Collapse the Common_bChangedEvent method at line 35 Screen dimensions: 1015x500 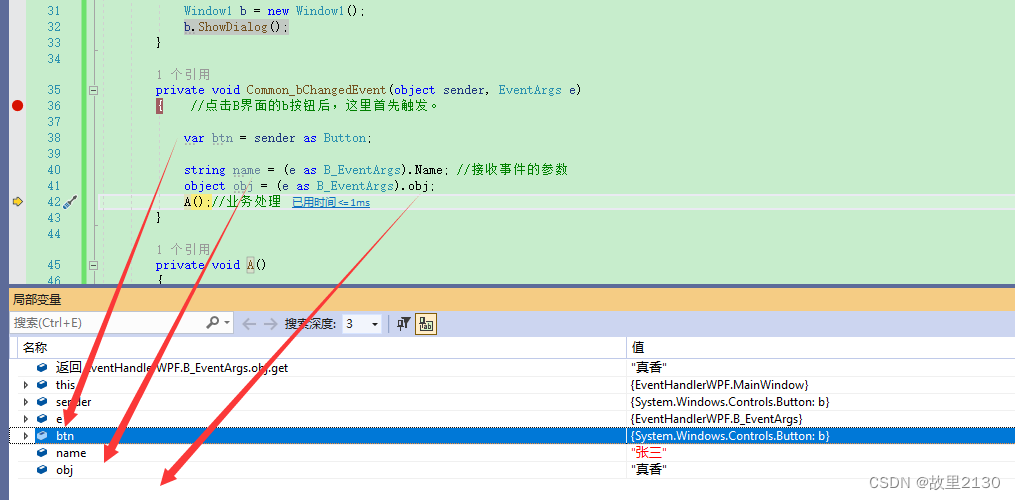(x=93, y=91)
